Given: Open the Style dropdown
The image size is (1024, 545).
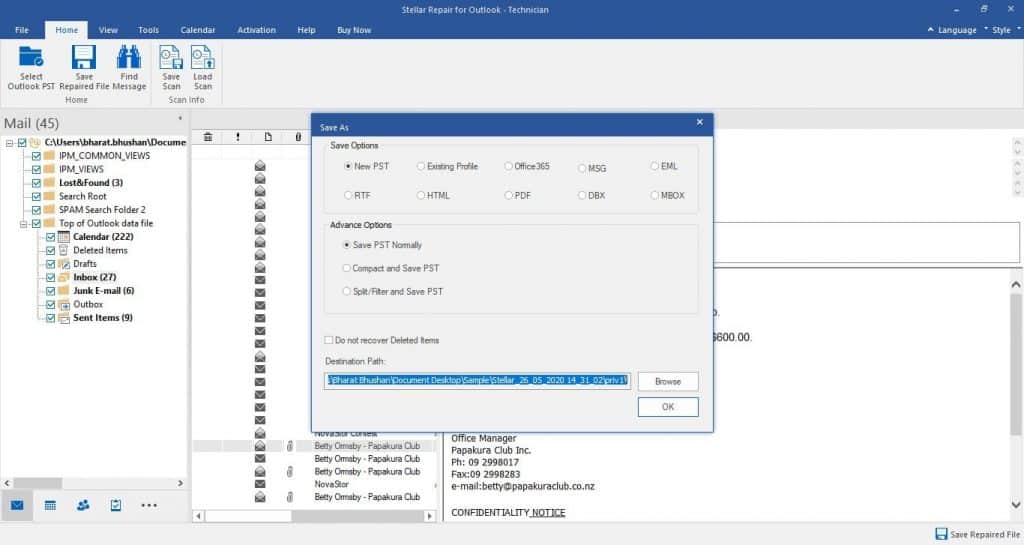Looking at the screenshot, I should coord(1002,30).
